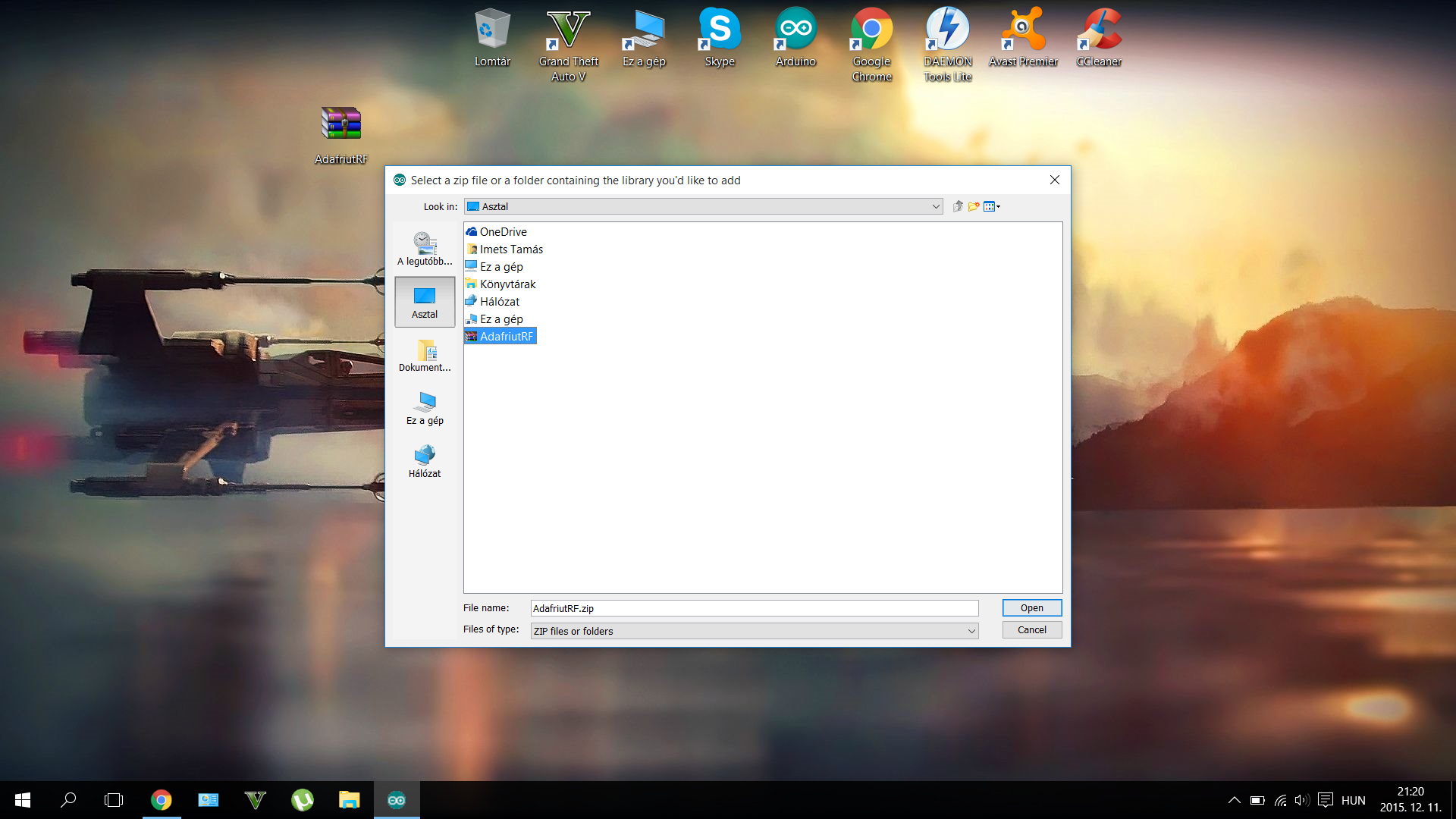Select the Asztal sidebar shortcut

tap(425, 302)
